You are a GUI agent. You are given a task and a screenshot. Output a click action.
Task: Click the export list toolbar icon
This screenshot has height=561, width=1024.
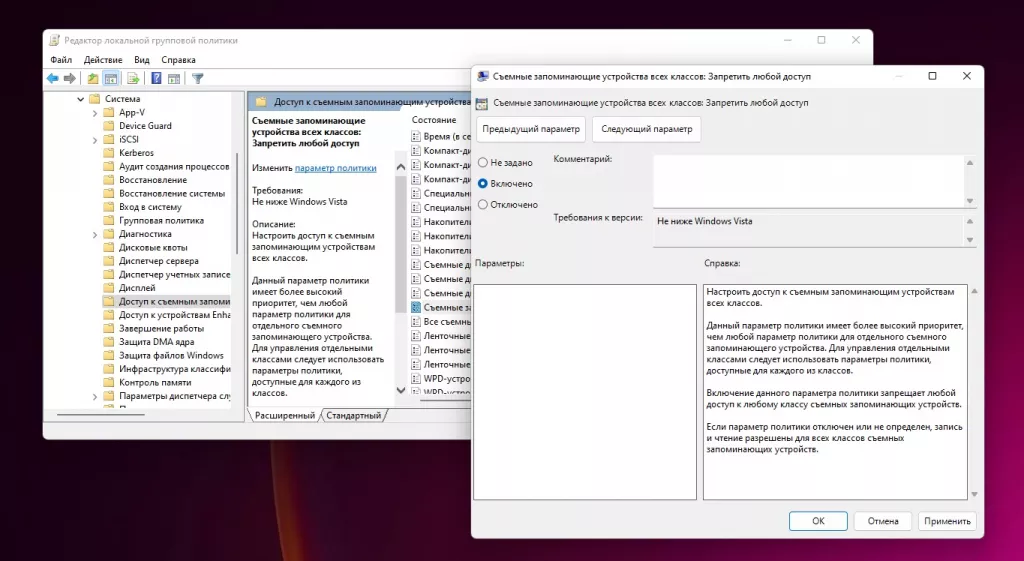pos(133,78)
